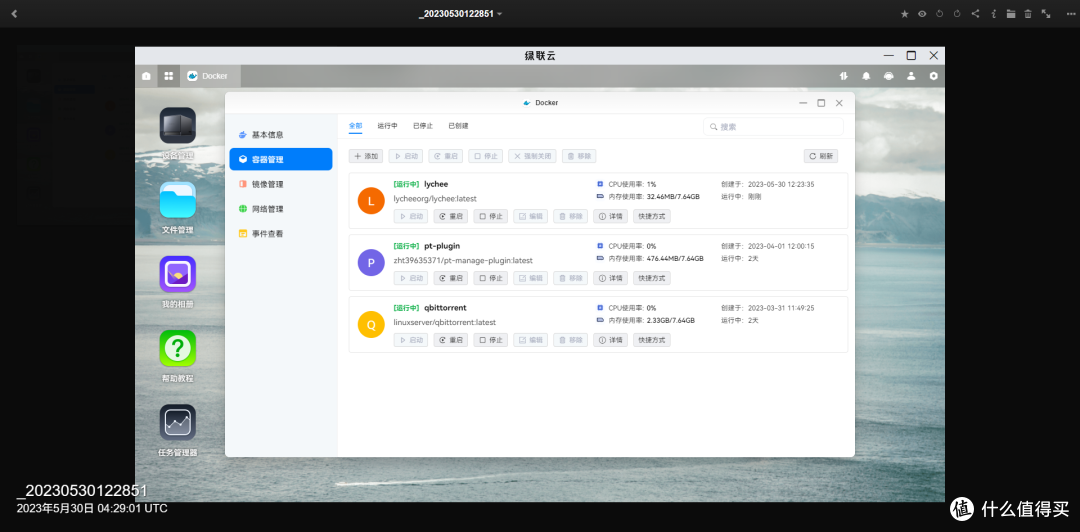Click the 强制关闭 button

[532, 156]
